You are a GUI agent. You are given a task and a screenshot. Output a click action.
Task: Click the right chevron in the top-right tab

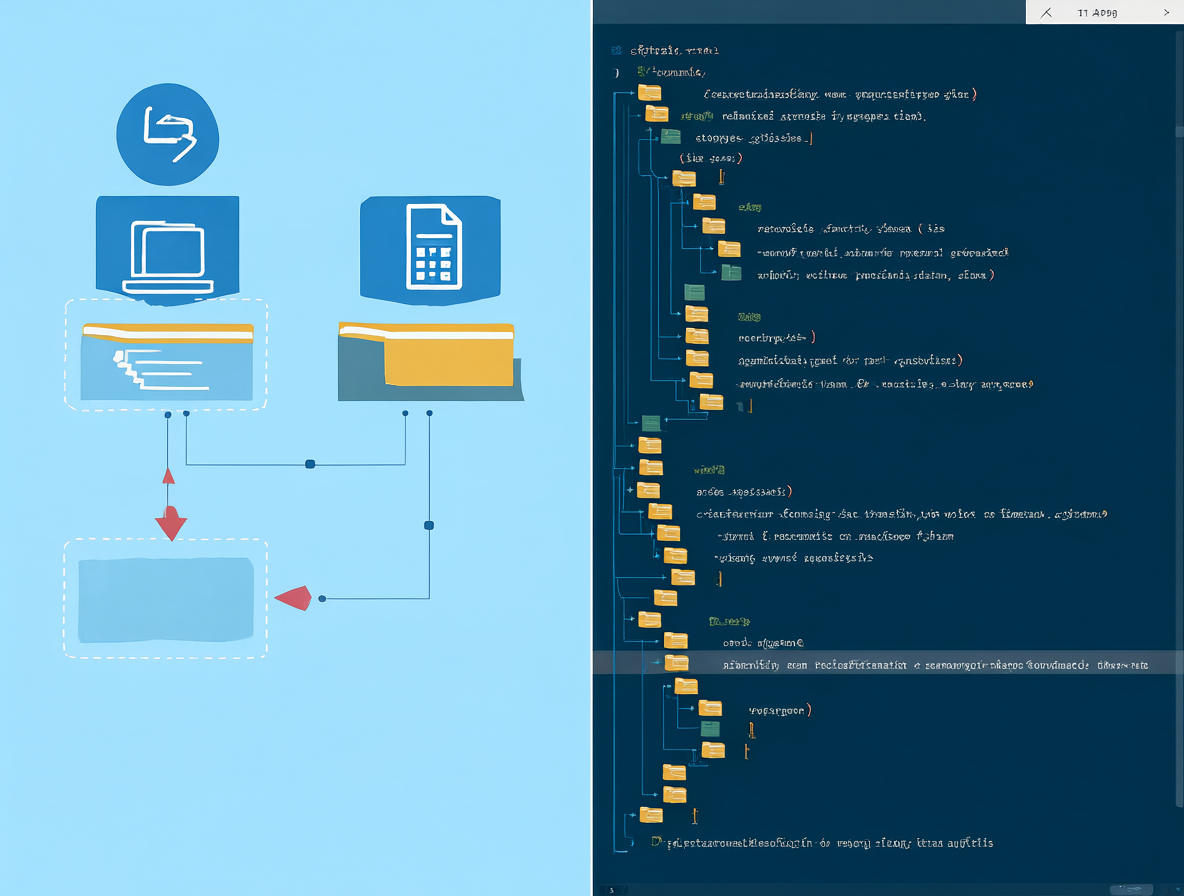click(x=1166, y=12)
